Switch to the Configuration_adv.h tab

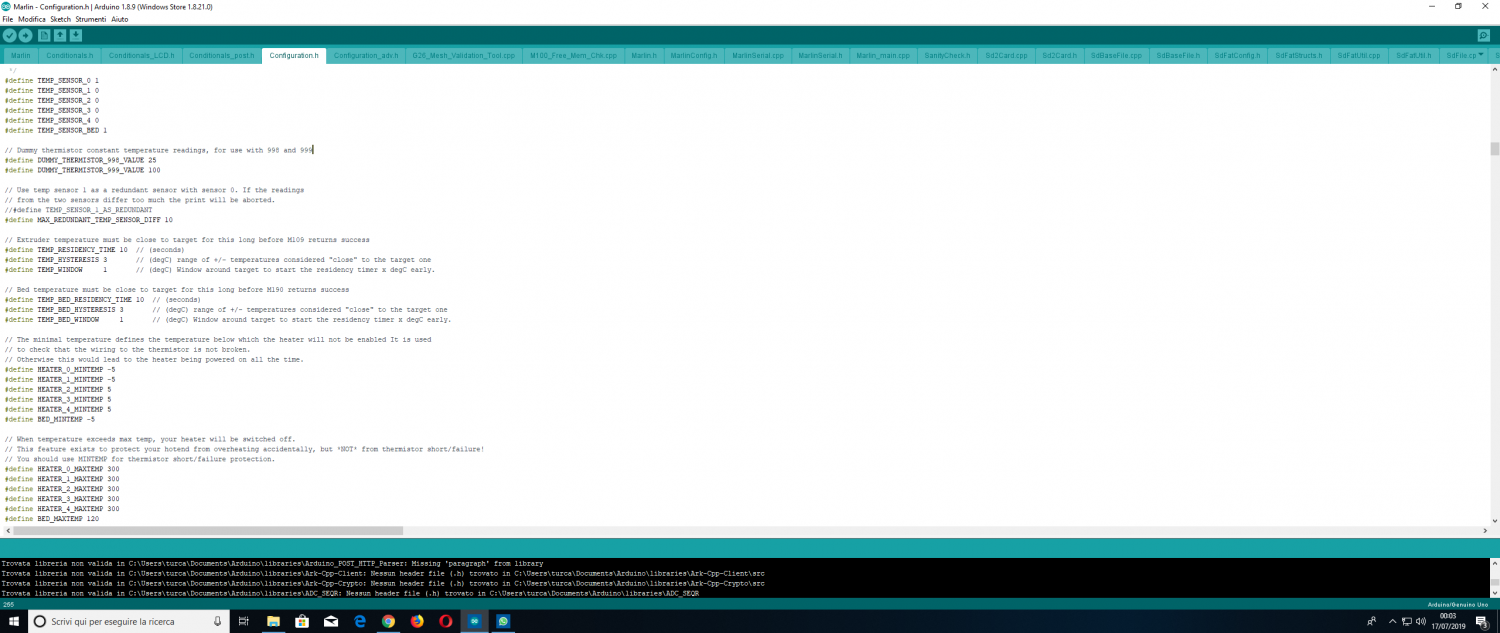[365, 56]
